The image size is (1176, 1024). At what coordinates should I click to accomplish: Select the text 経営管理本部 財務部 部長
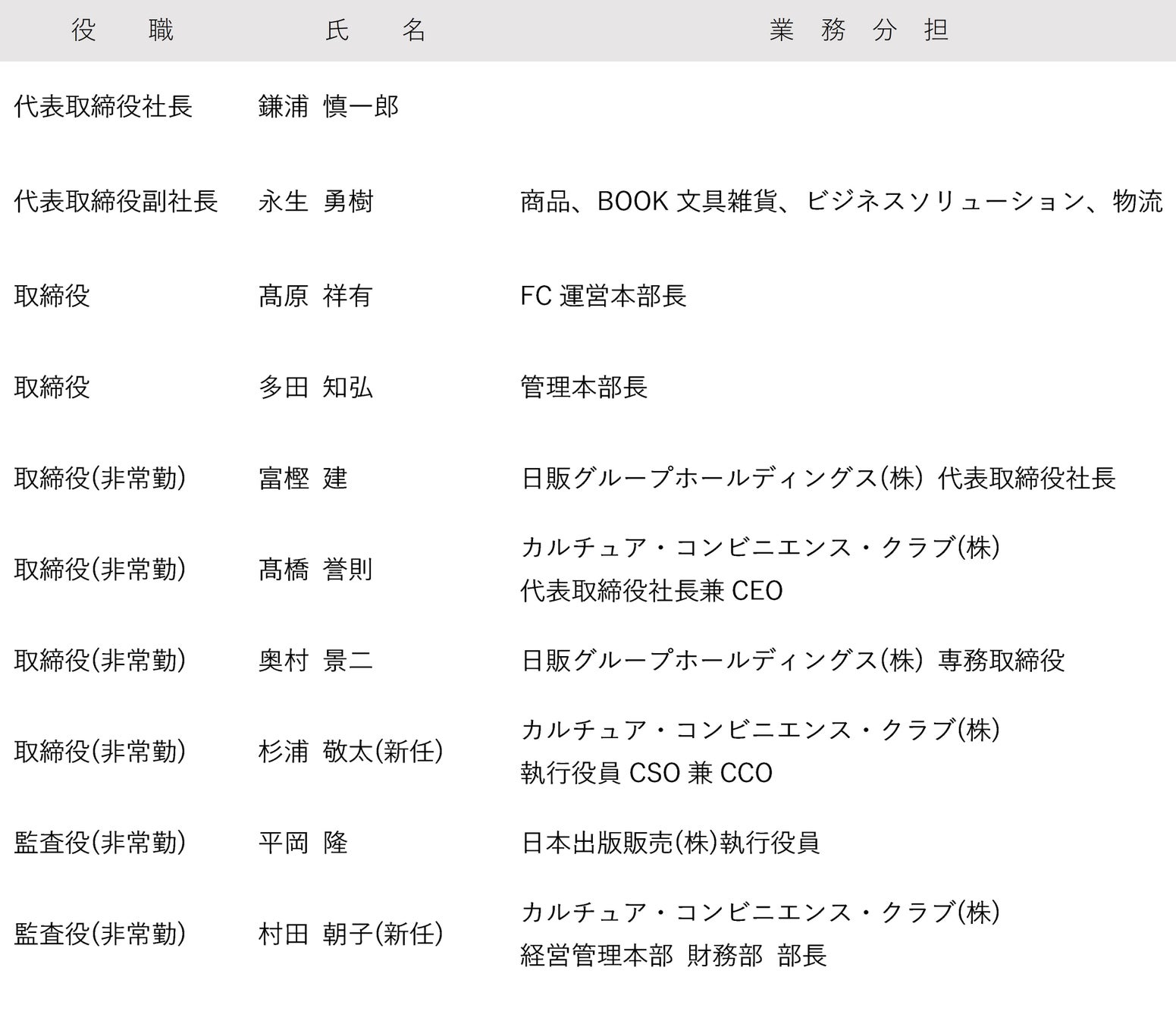click(x=673, y=955)
